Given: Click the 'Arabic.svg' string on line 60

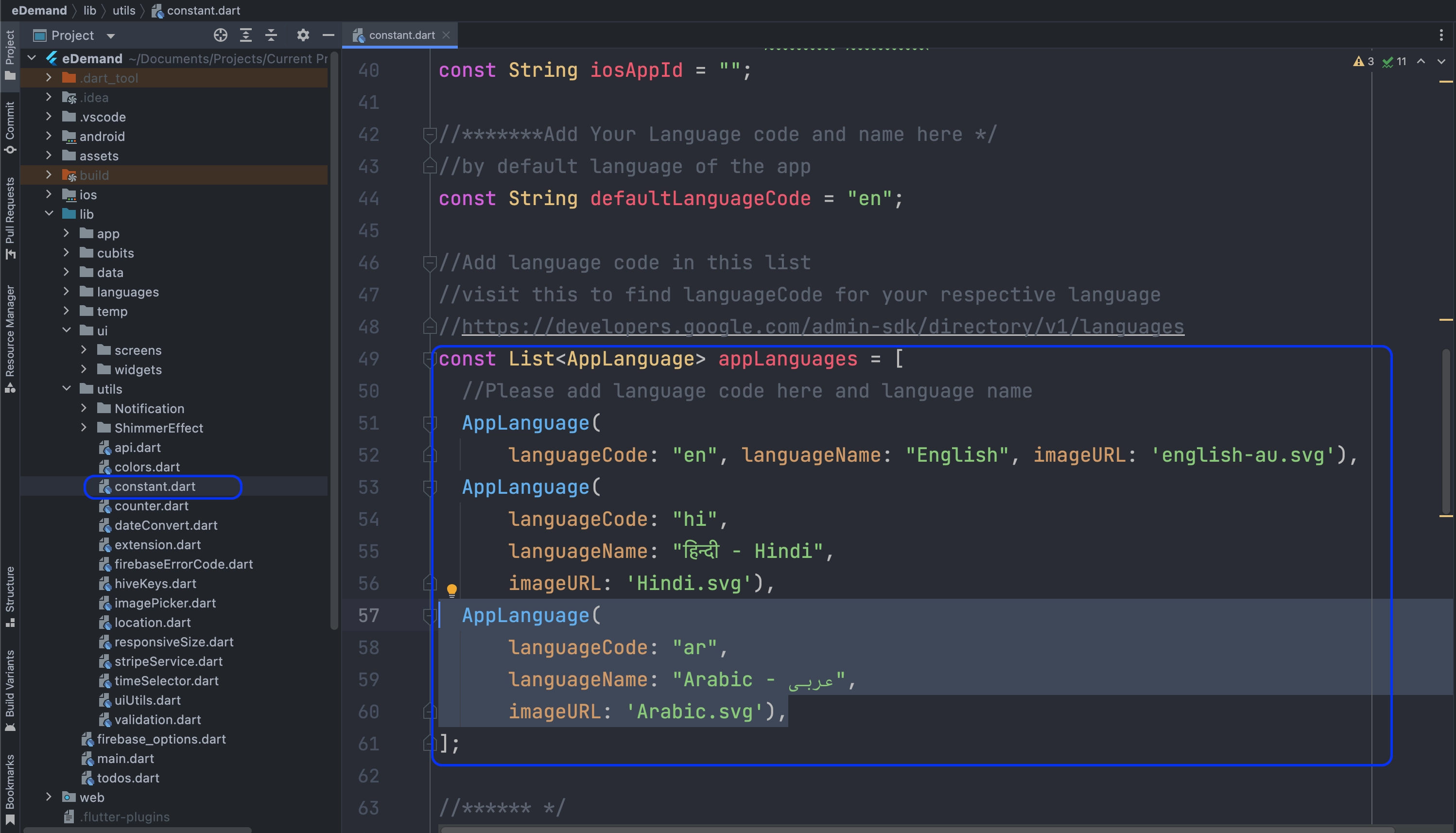Looking at the screenshot, I should [694, 712].
